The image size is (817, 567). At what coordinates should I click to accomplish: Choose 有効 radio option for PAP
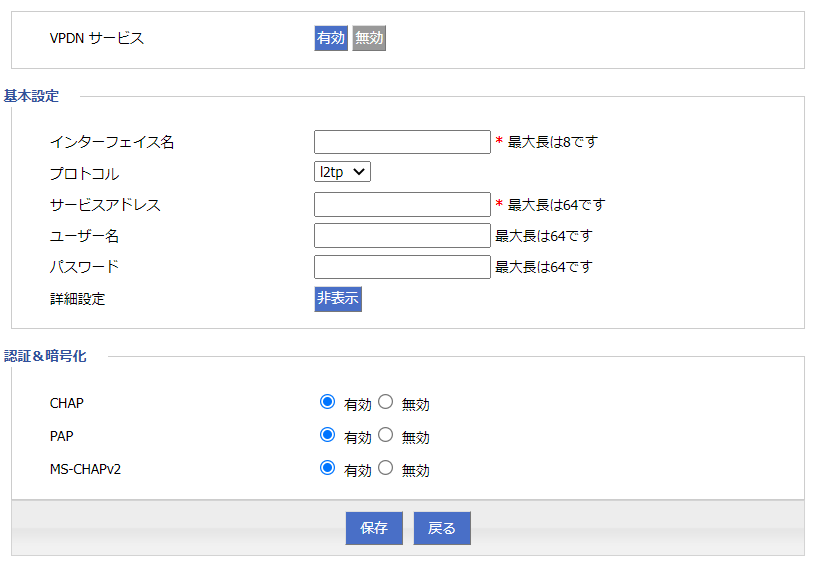[327, 435]
